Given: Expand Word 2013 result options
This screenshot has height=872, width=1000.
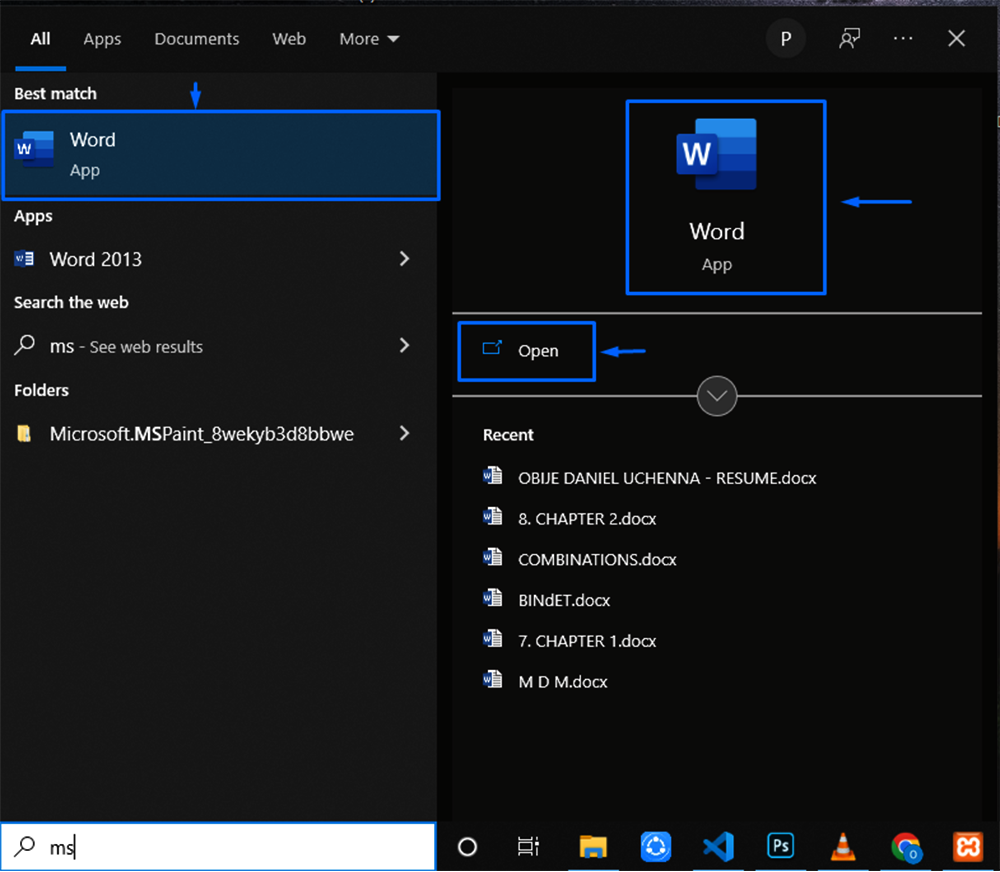Looking at the screenshot, I should 404,259.
